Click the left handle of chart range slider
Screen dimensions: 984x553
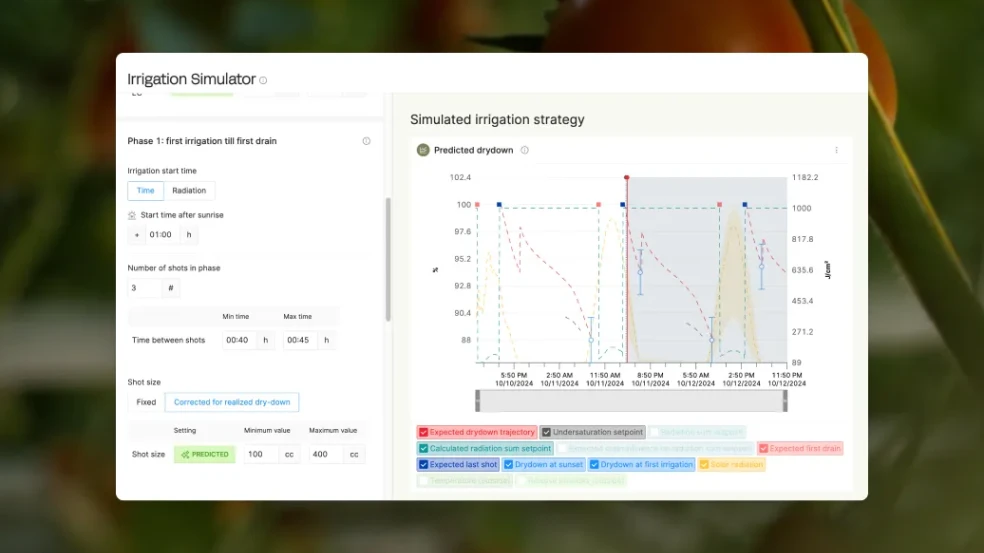[478, 400]
